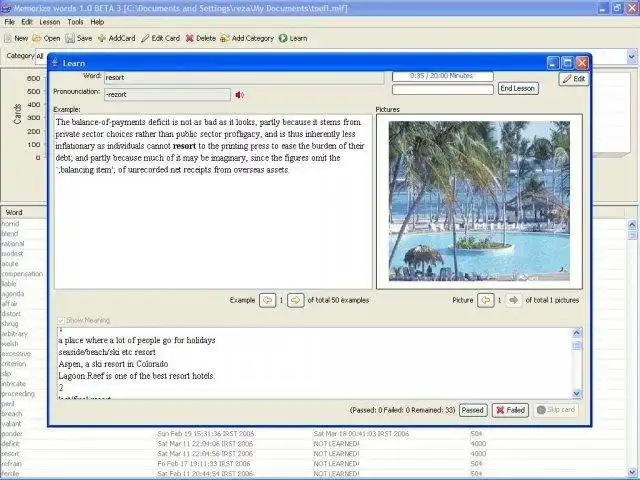The image size is (640, 480).
Task: Select the 'refrain' row in the word list
Action: (312, 464)
